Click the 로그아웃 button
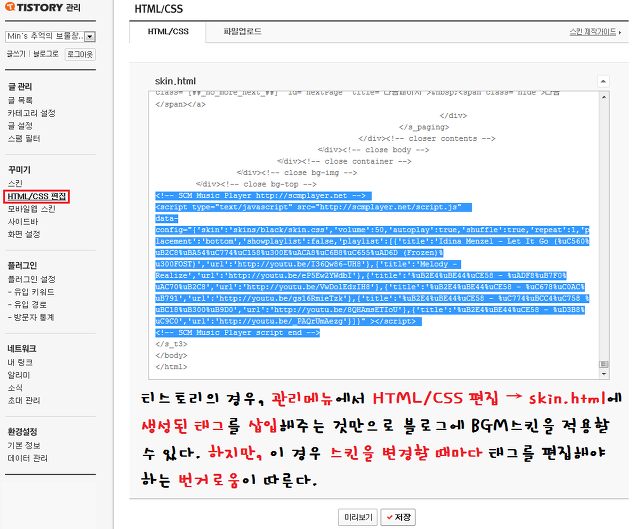635x529 pixels. [x=80, y=54]
